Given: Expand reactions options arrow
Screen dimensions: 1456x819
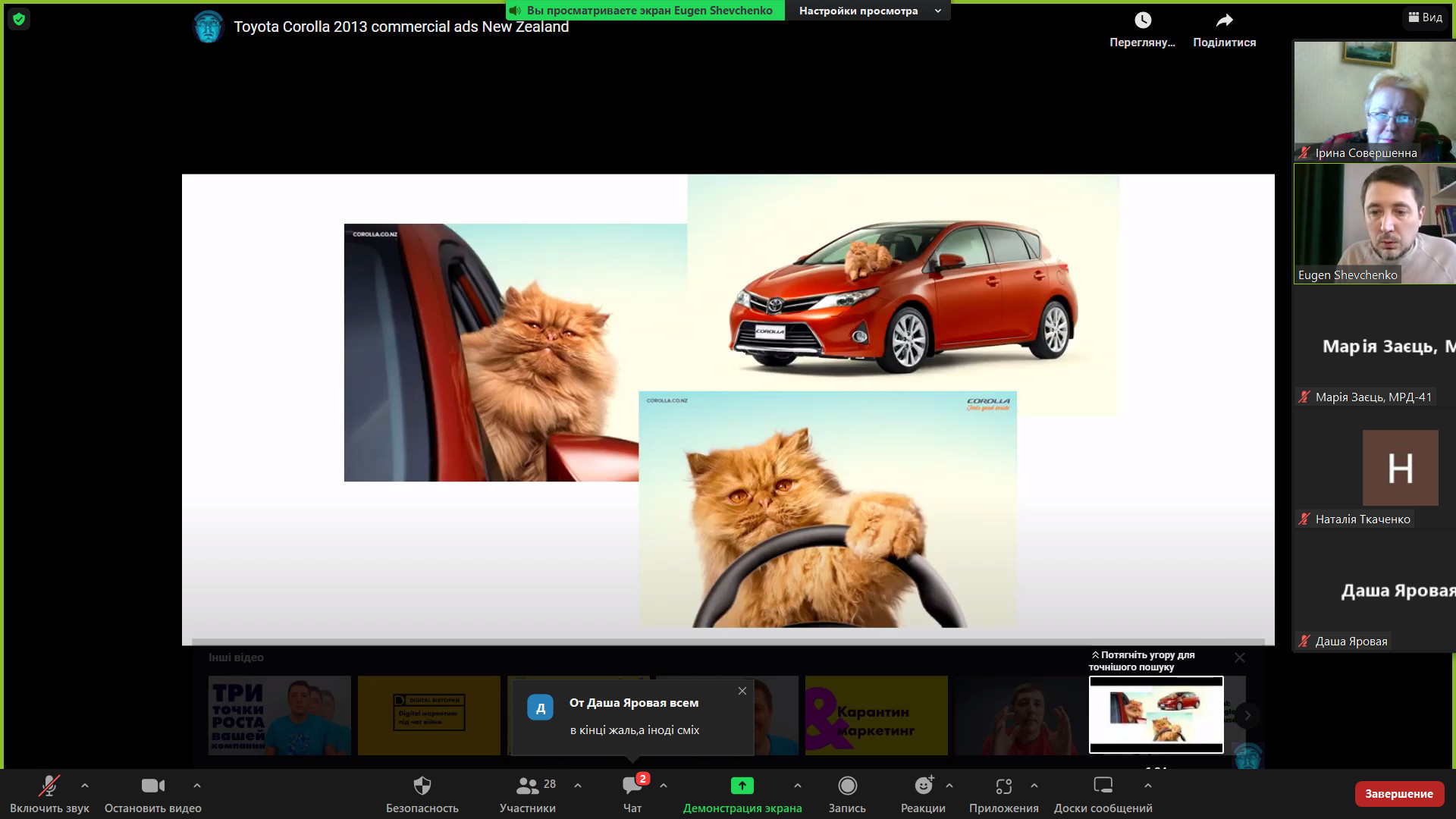Looking at the screenshot, I should pos(949,786).
